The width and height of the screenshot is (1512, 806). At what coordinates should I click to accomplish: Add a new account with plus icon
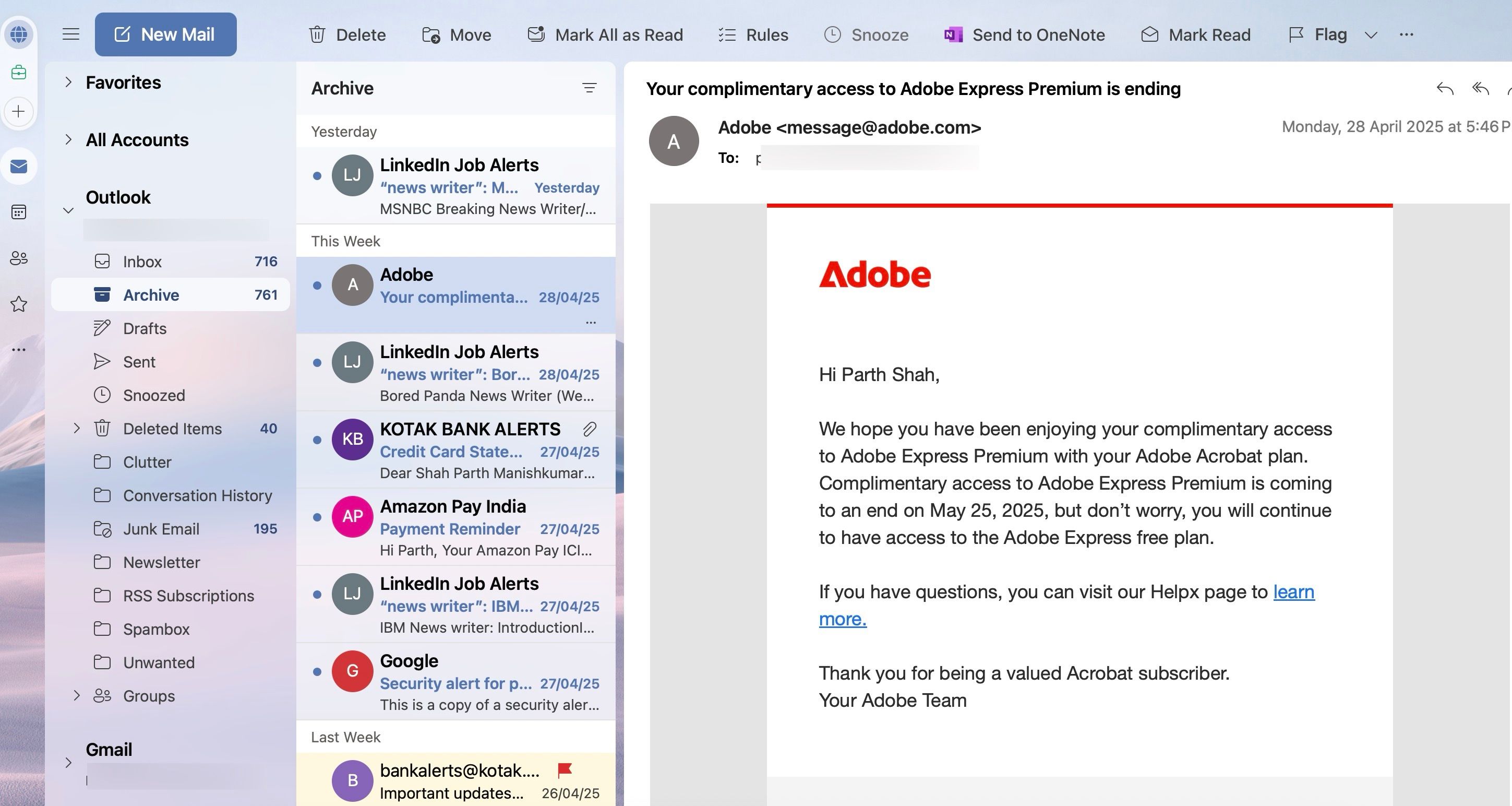coord(19,111)
